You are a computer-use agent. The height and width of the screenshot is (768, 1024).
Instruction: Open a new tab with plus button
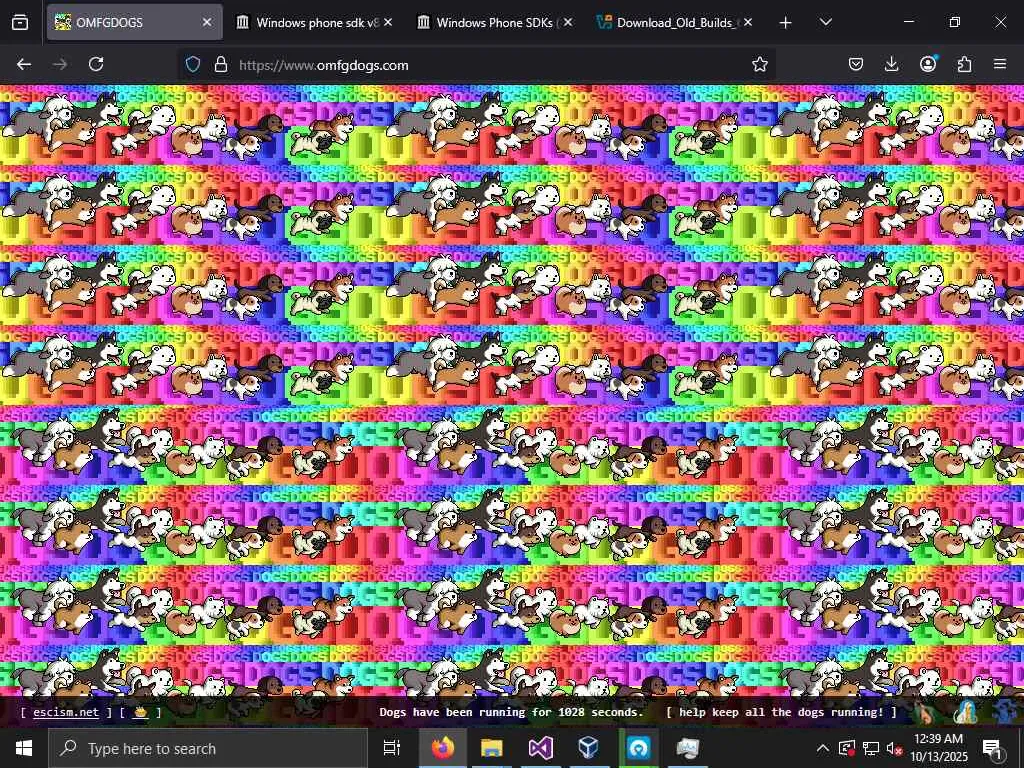(x=786, y=23)
